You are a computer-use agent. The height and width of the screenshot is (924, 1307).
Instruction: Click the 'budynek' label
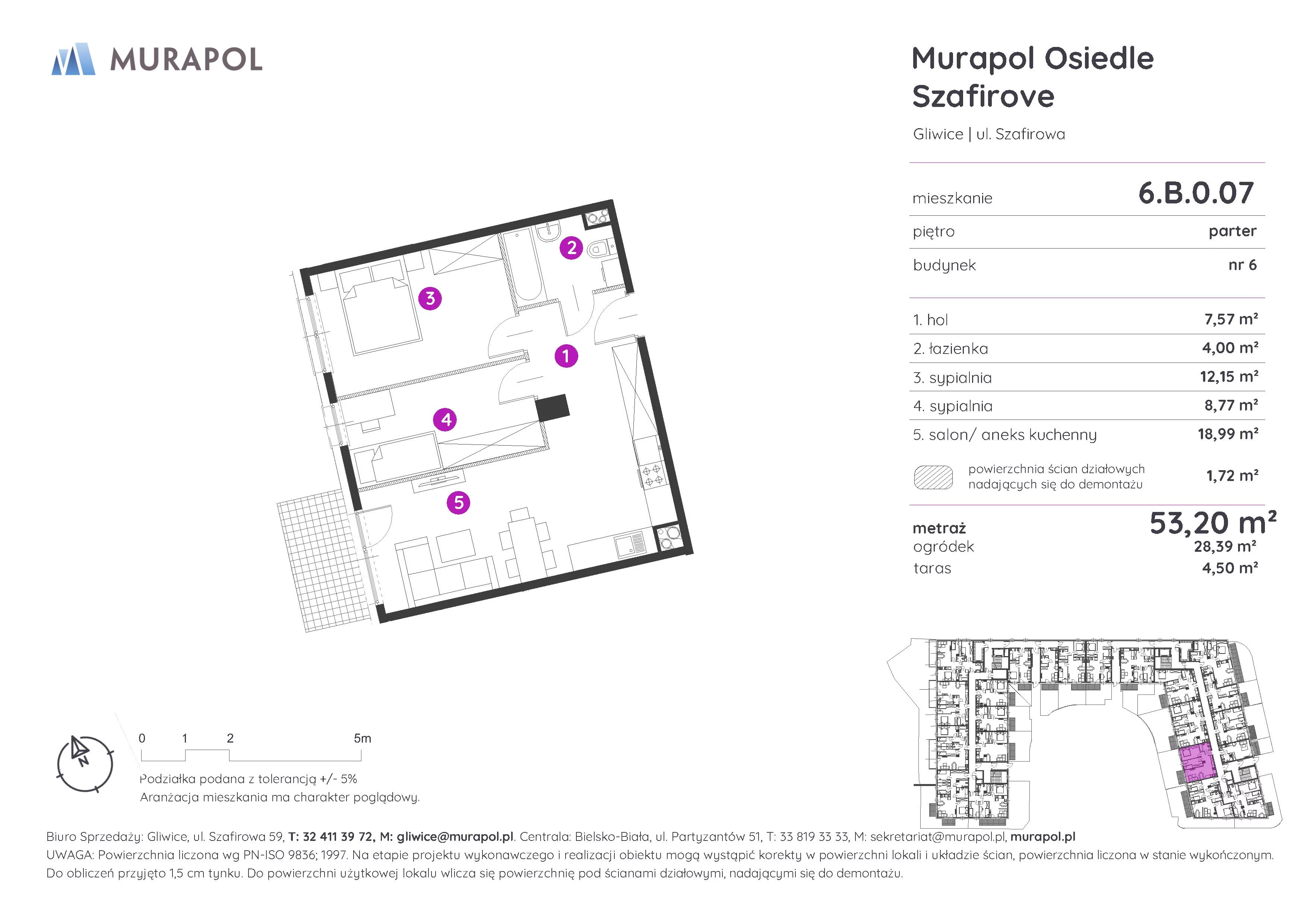944,265
